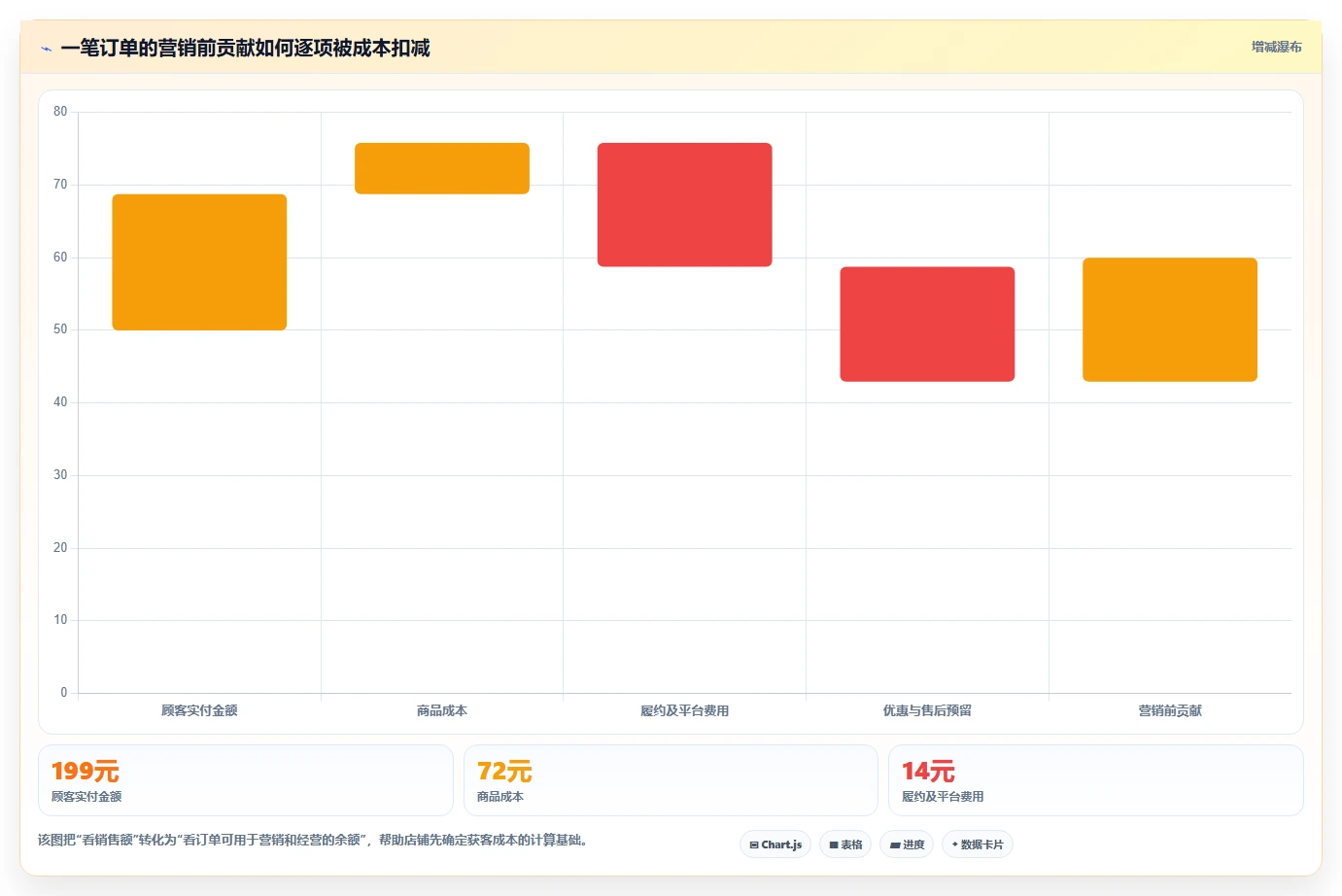Select the Chart.js tag pill
The height and width of the screenshot is (896, 1342).
click(775, 844)
